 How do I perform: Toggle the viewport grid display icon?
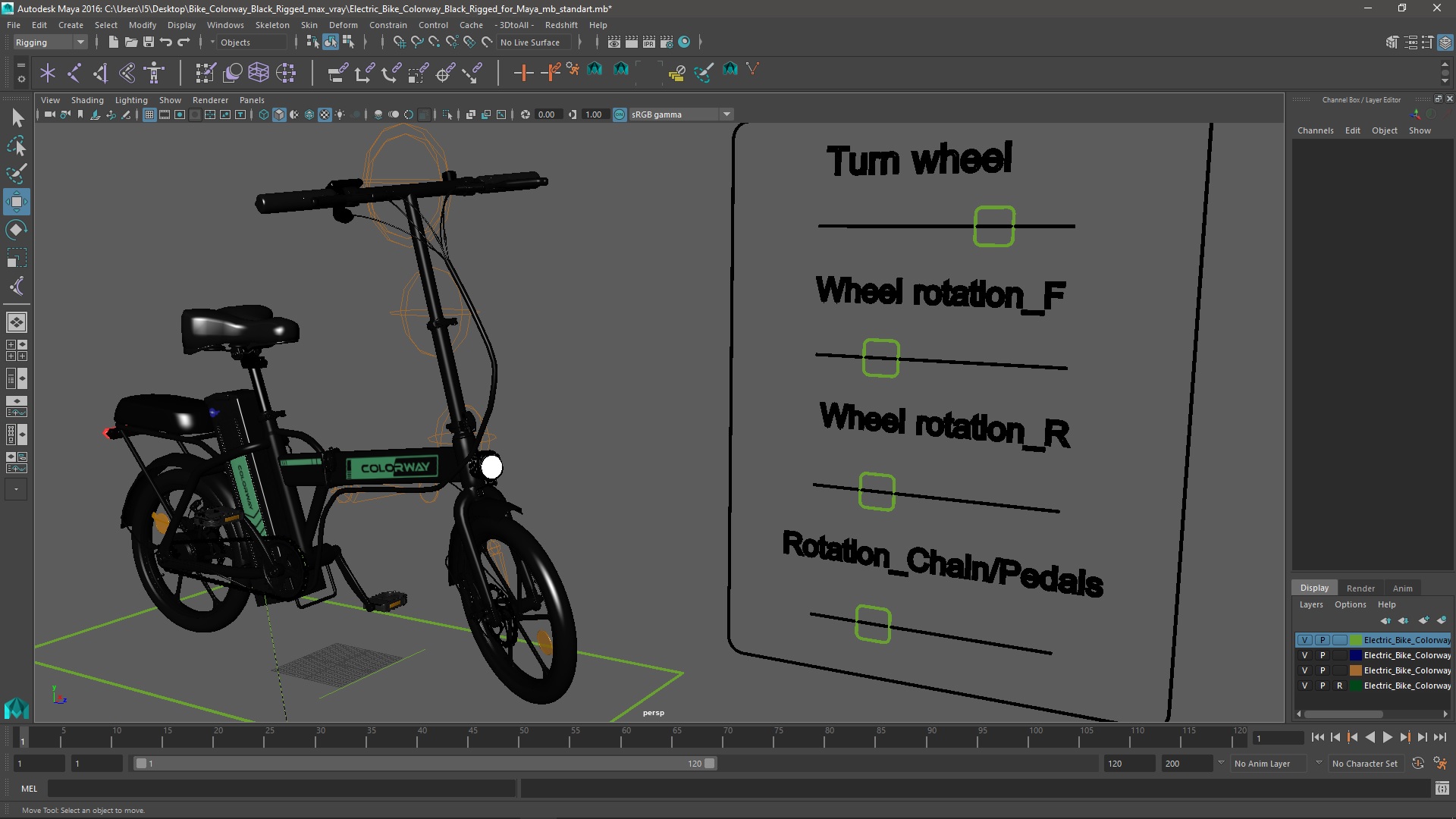pyautogui.click(x=149, y=115)
